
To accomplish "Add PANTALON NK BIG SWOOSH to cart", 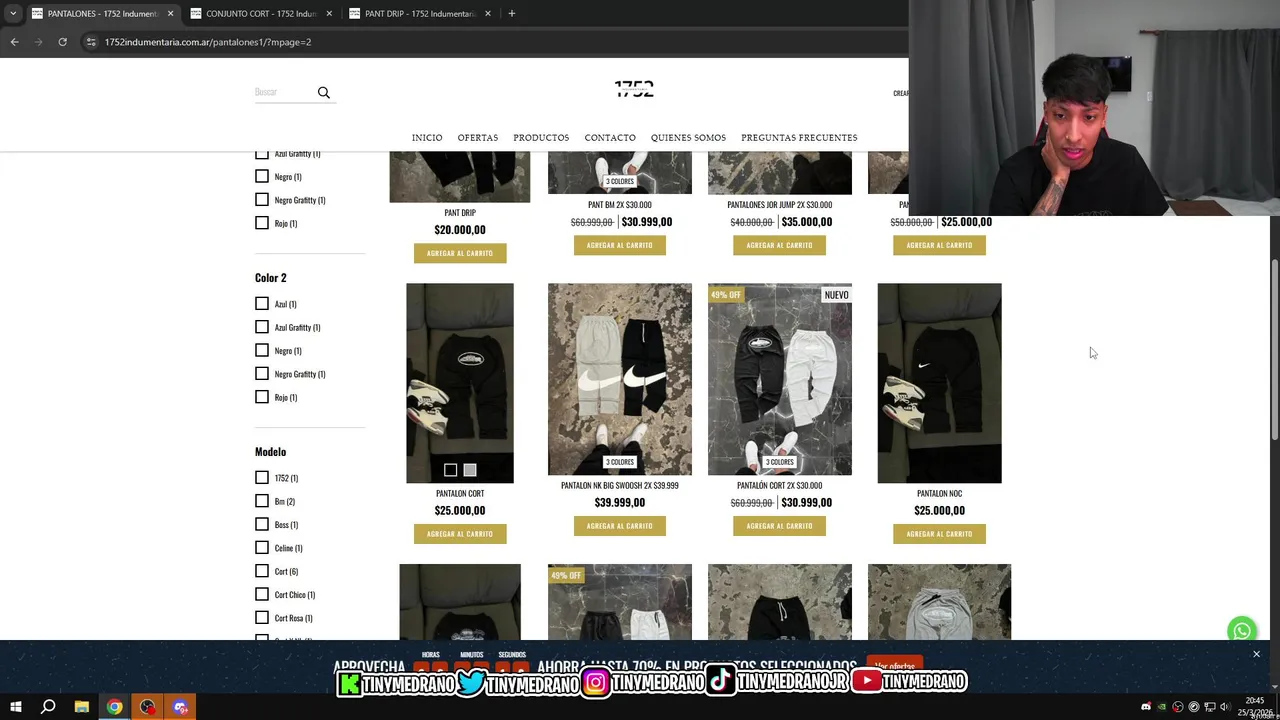I will coord(620,526).
